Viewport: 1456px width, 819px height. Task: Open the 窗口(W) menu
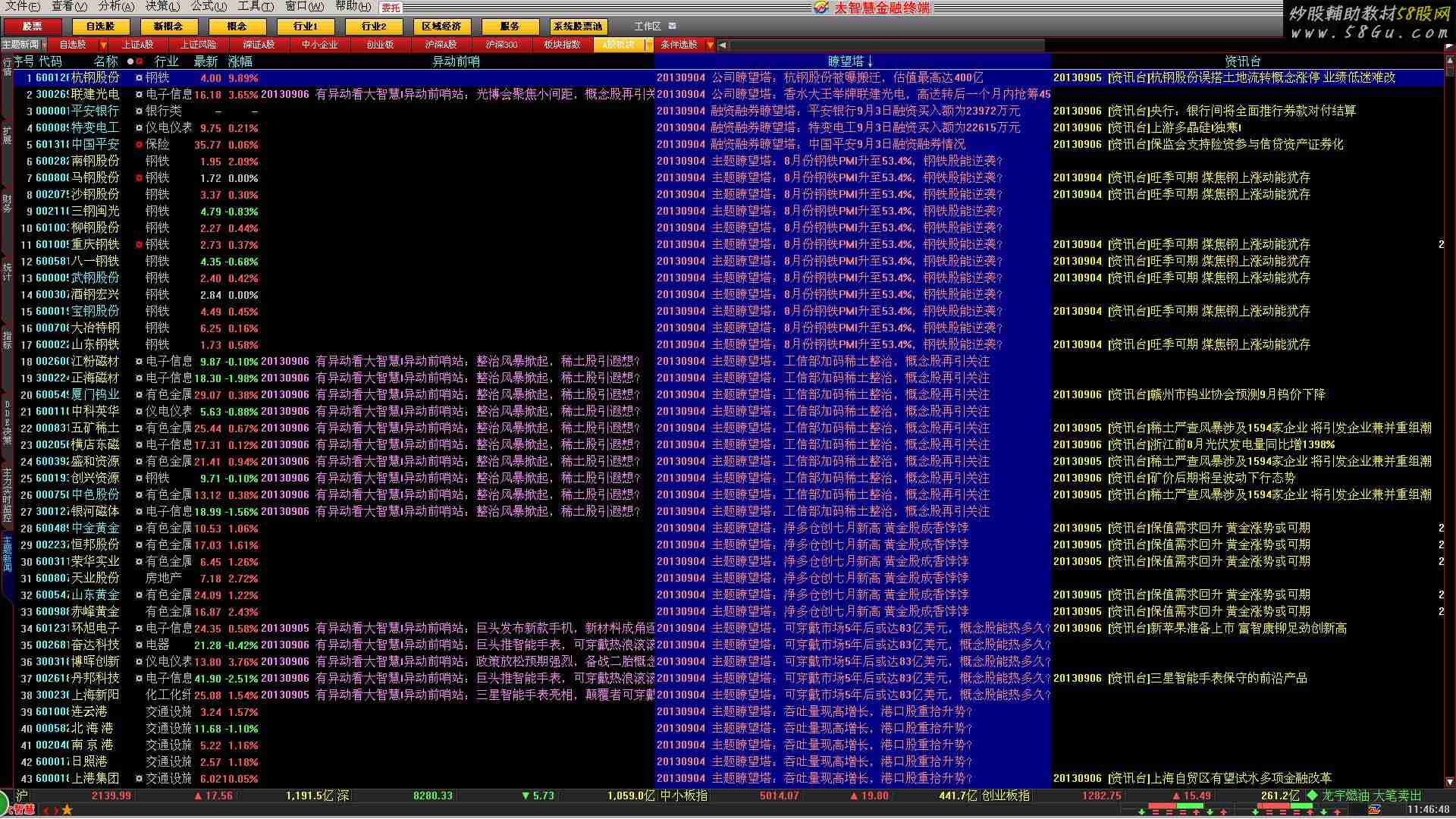coord(303,6)
